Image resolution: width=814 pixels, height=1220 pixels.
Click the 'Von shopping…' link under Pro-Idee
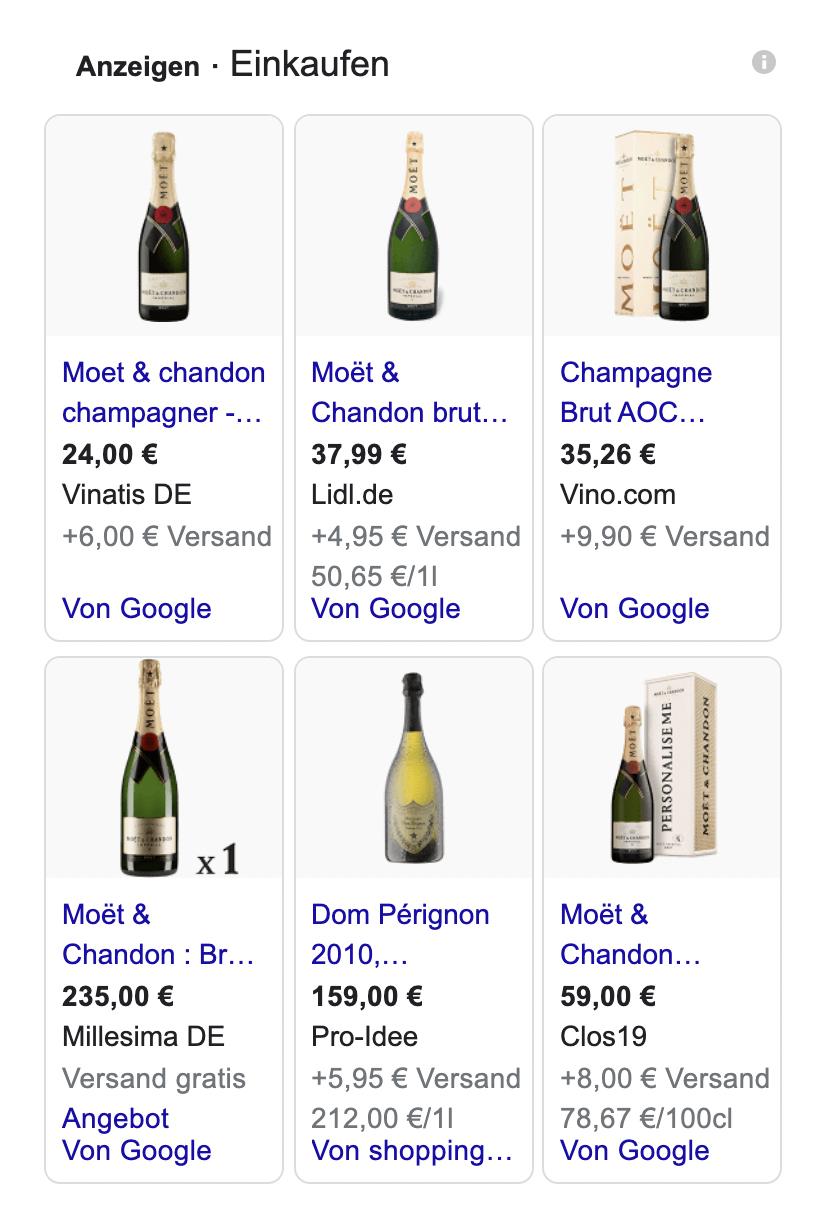412,1150
